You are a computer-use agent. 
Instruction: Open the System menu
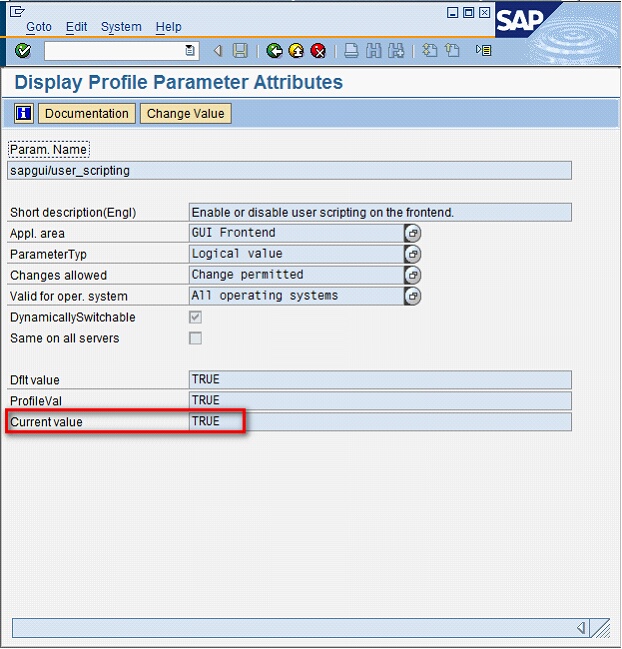point(121,27)
